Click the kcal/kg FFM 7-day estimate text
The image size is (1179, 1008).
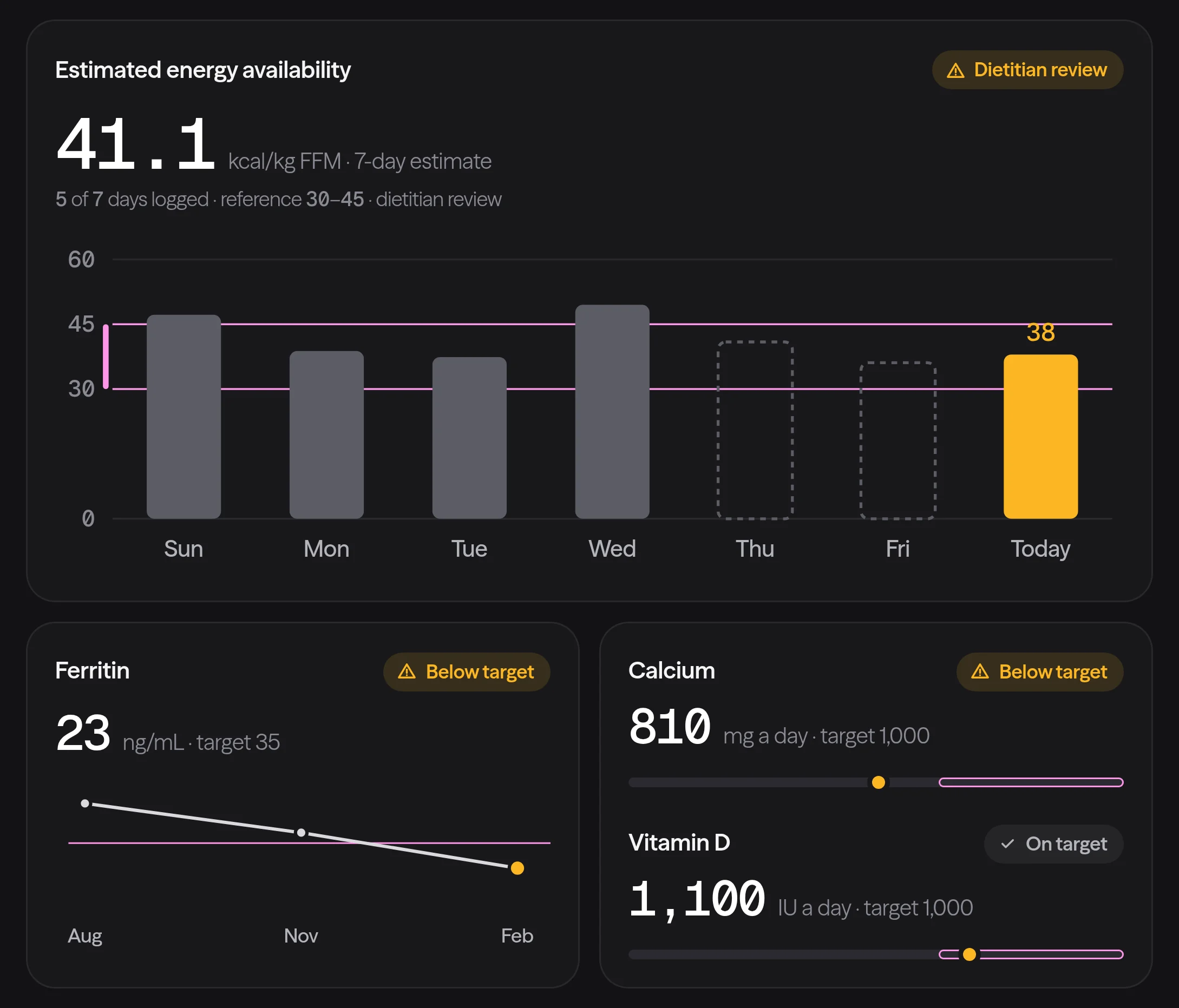pos(359,161)
